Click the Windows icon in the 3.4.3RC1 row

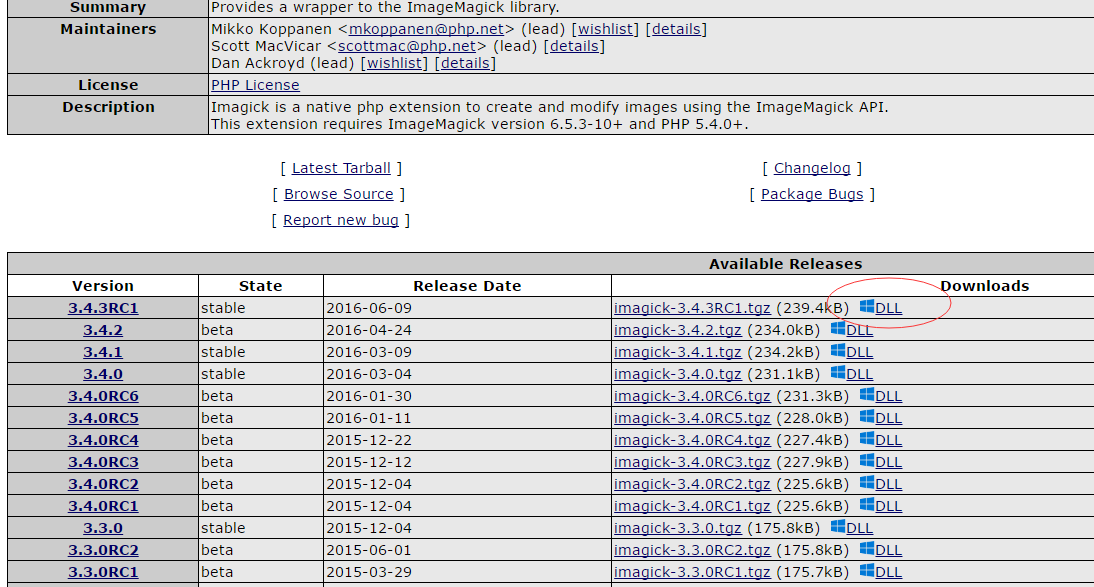pyautogui.click(x=867, y=306)
